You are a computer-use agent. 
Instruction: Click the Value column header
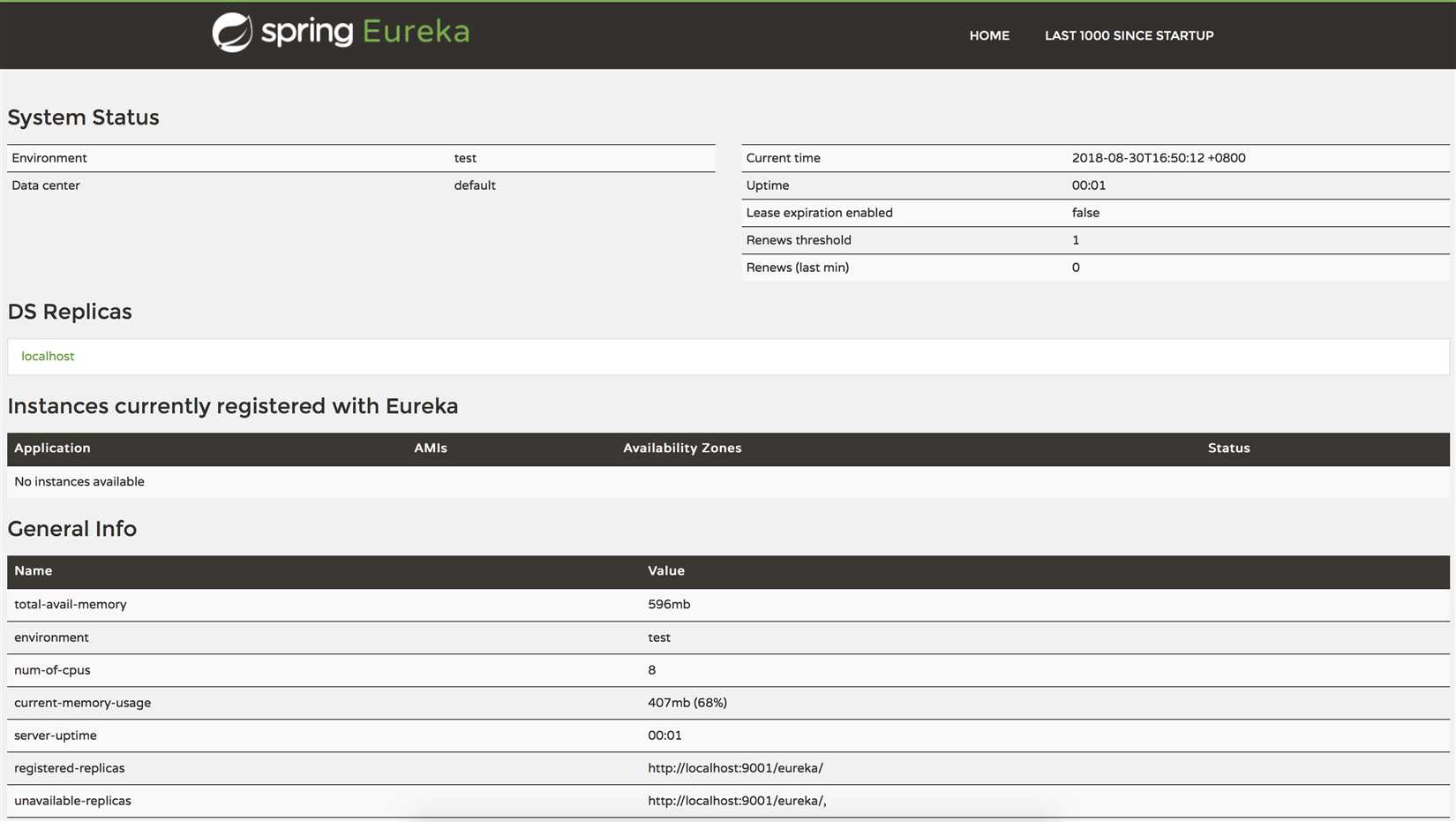(666, 570)
